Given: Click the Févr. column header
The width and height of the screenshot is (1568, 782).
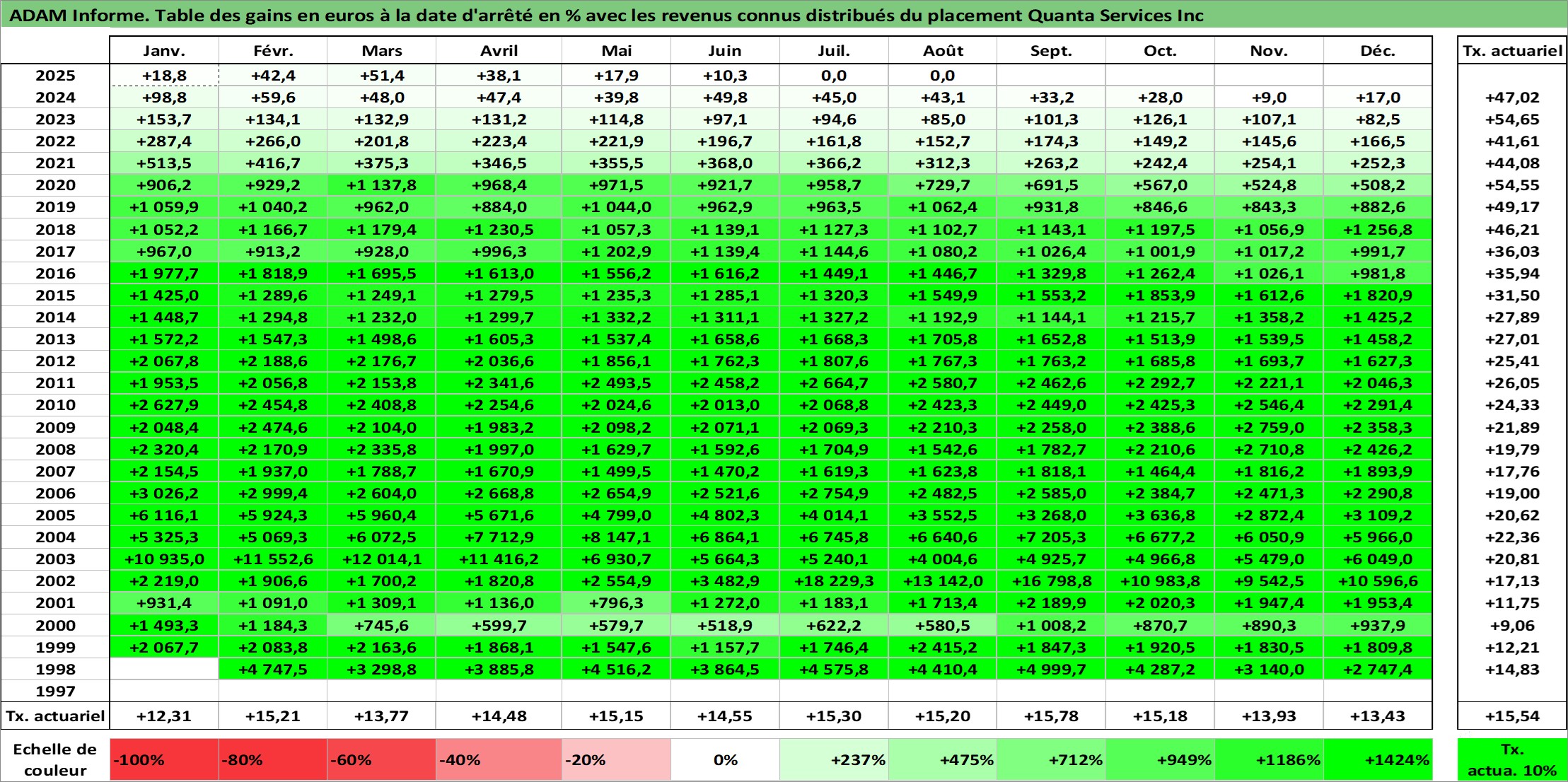Looking at the screenshot, I should (x=273, y=51).
